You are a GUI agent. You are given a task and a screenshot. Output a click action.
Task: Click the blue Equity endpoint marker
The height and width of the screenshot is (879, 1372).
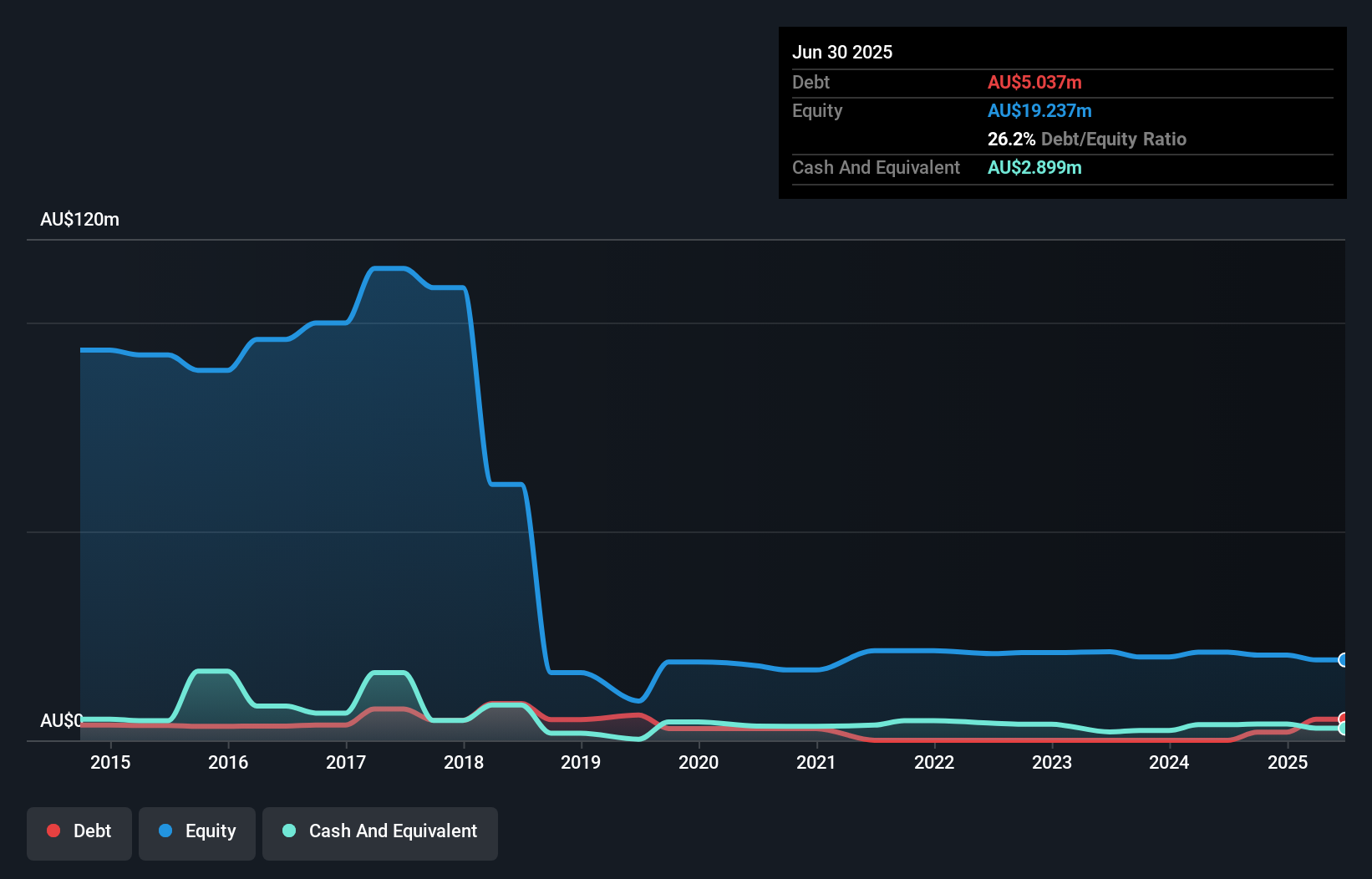(1344, 660)
